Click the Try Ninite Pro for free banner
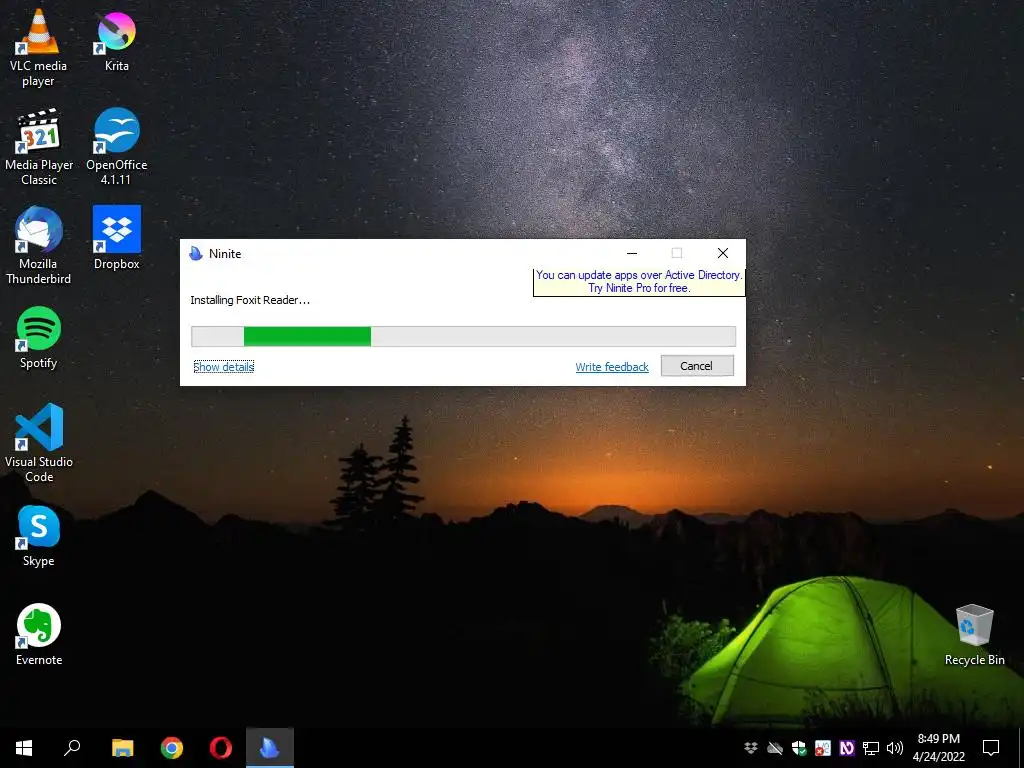1024x768 pixels. pos(639,281)
